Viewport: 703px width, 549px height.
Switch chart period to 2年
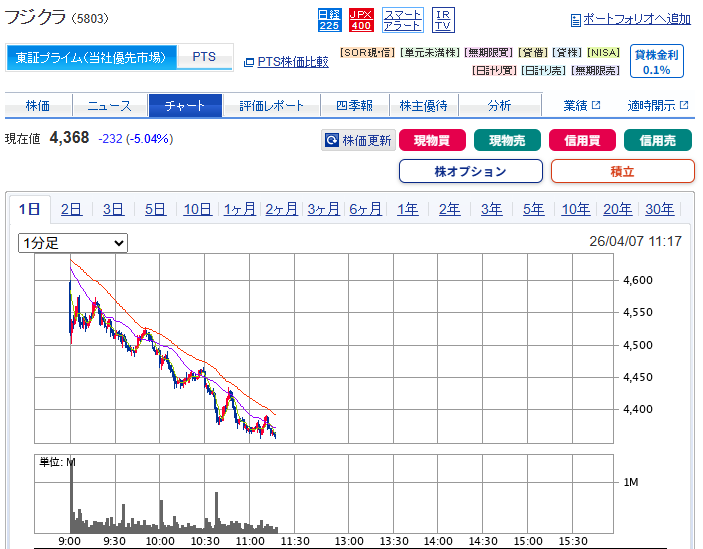[450, 209]
